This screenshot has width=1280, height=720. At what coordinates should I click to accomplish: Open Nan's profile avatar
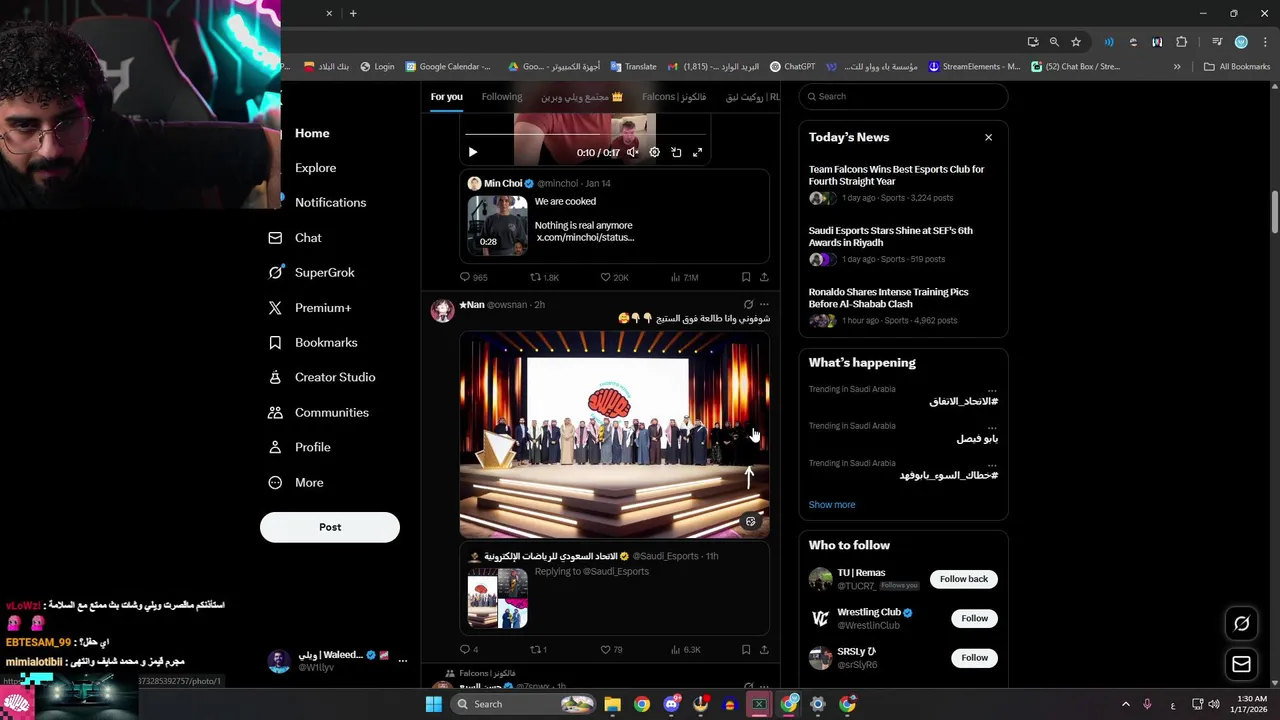click(442, 310)
